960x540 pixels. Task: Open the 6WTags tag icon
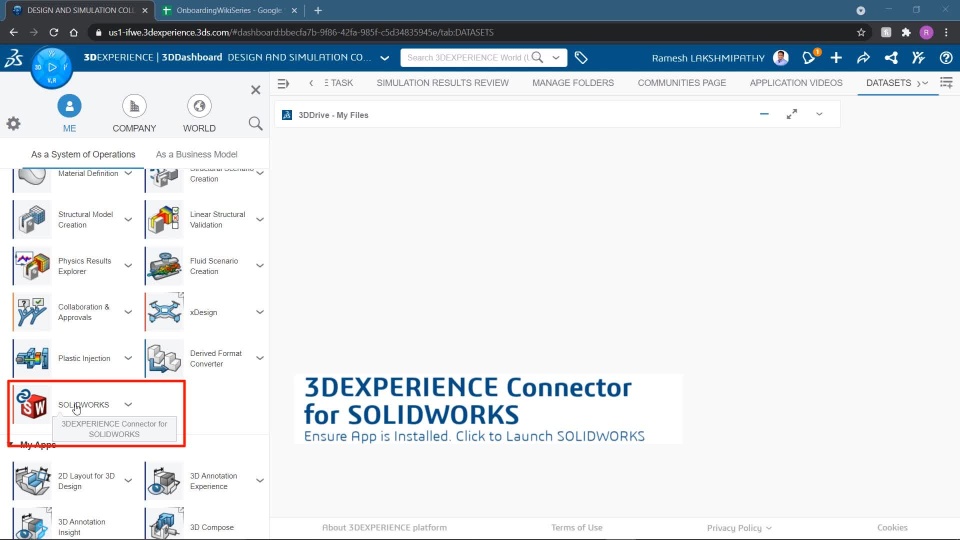(x=581, y=58)
